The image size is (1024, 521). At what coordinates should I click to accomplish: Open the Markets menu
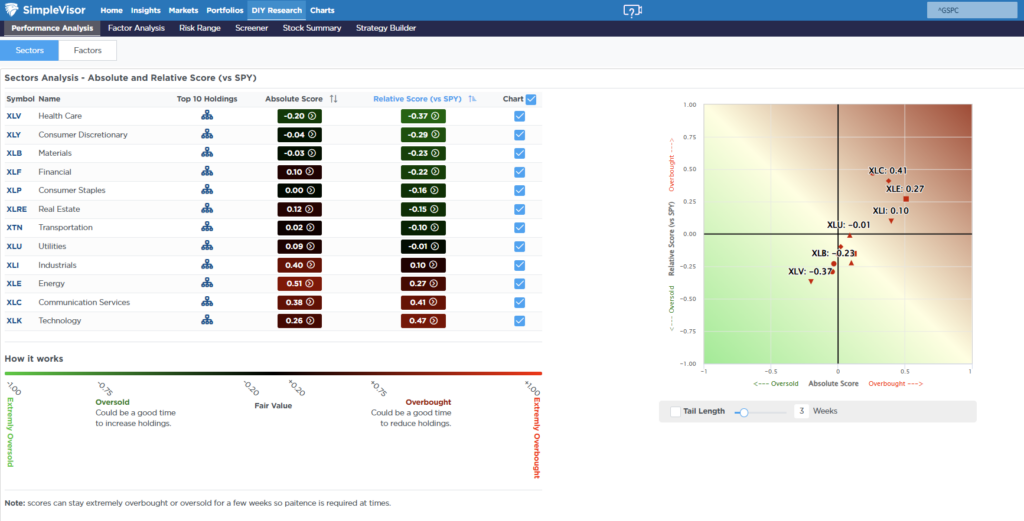pyautogui.click(x=183, y=10)
